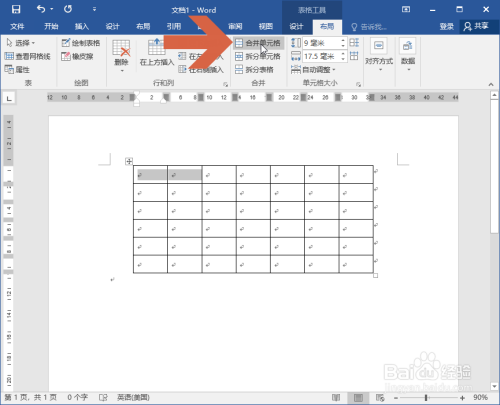Customize the Quick Access Toolbar
Screen dimensions: 500x405
pos(94,9)
